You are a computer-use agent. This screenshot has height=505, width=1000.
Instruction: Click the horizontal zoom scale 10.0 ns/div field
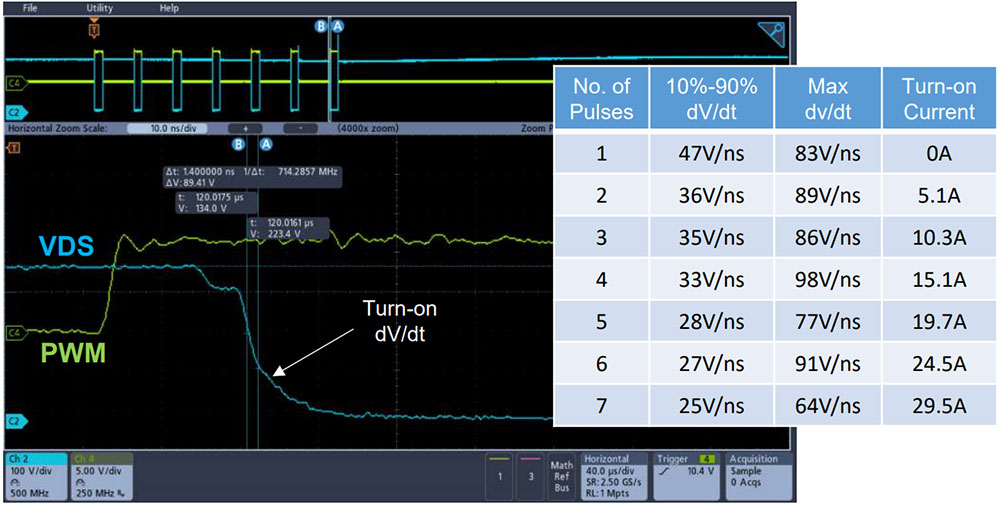click(x=172, y=129)
